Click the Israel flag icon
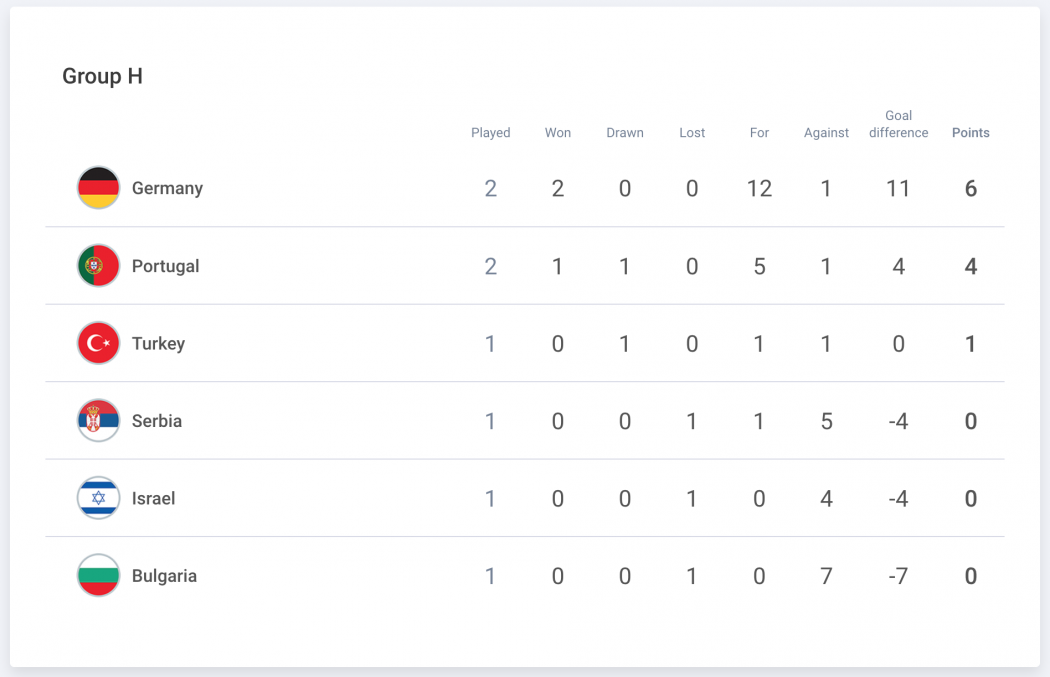 pyautogui.click(x=98, y=498)
